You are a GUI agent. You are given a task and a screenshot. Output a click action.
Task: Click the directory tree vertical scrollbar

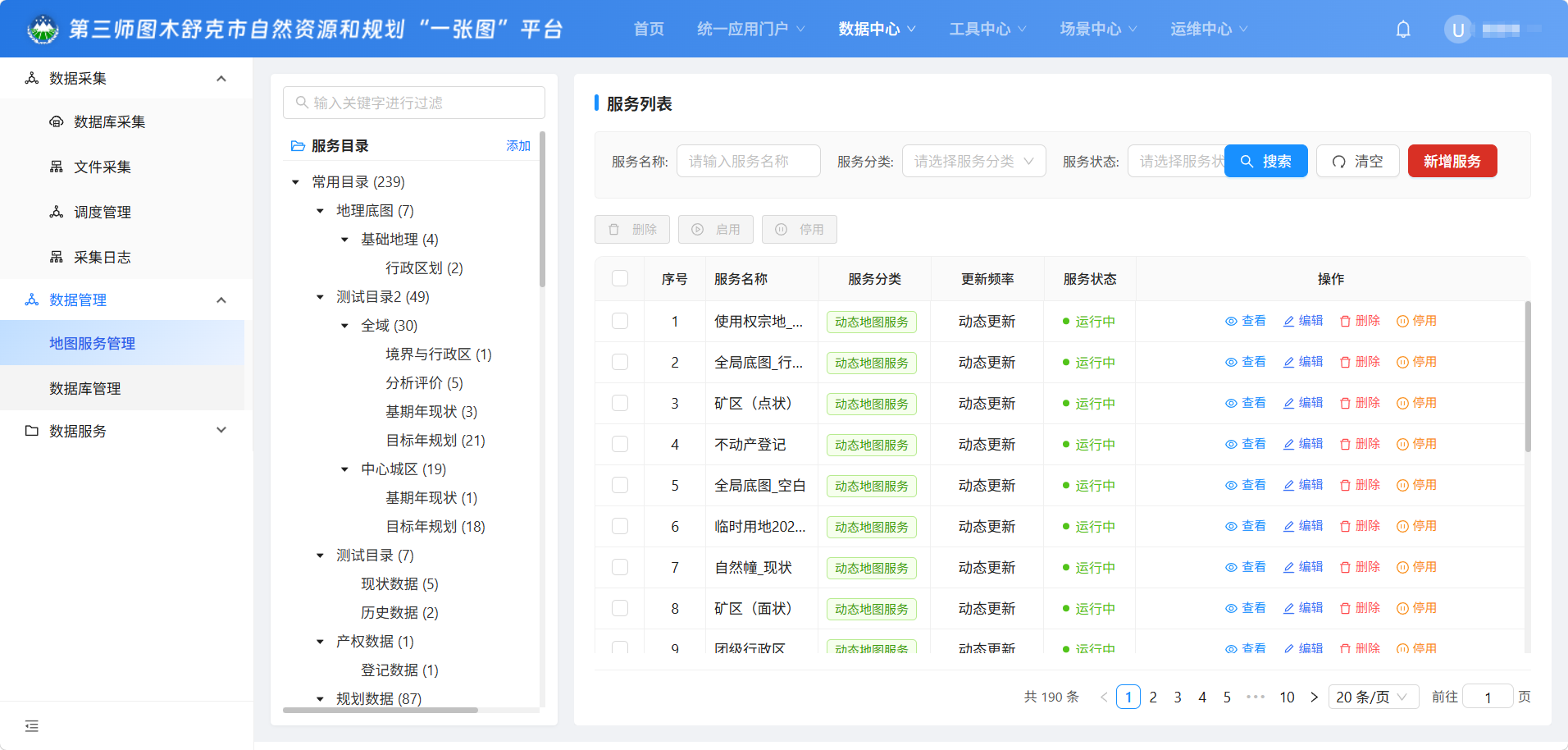[542, 209]
